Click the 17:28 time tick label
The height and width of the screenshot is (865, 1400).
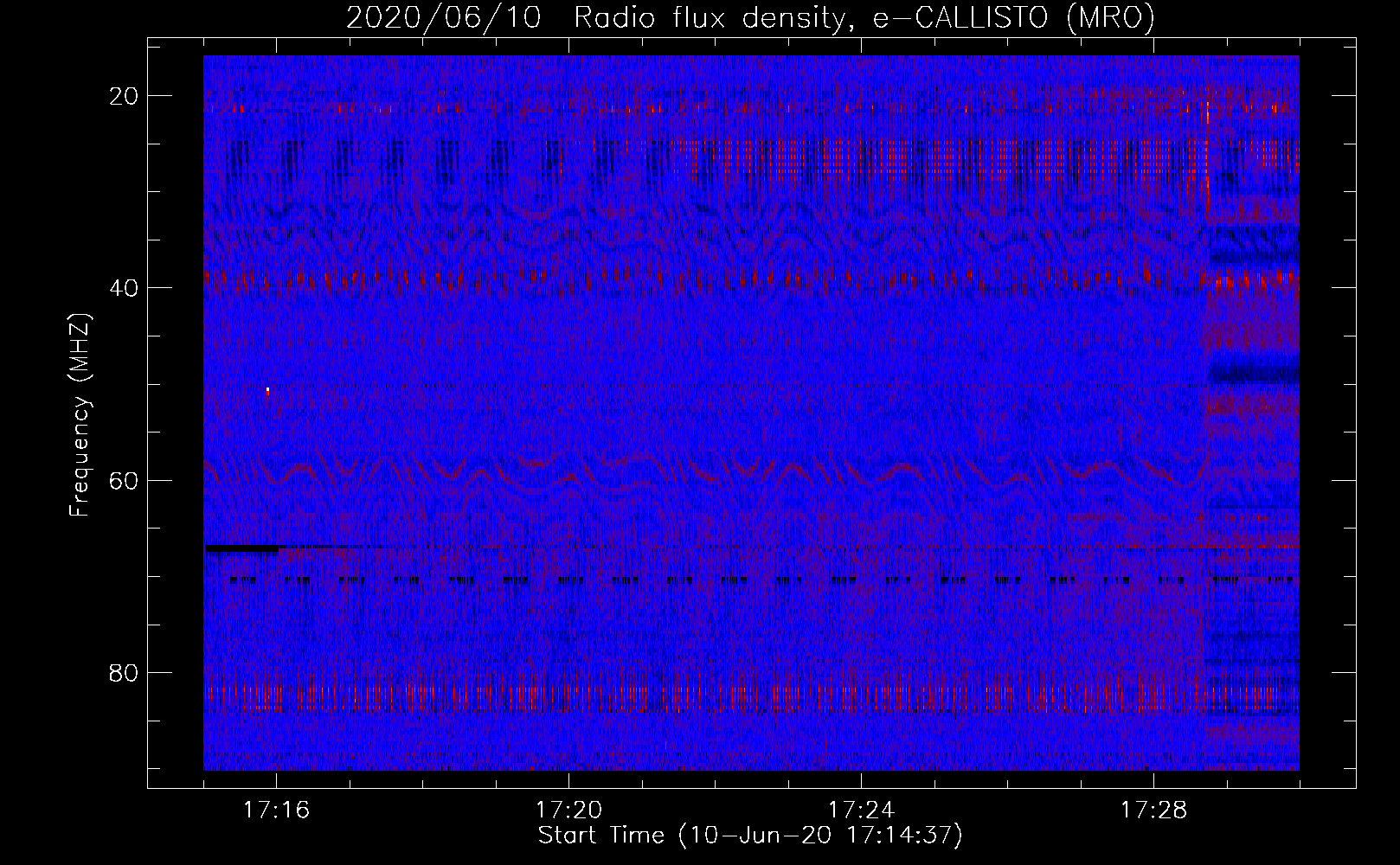coord(1153,811)
